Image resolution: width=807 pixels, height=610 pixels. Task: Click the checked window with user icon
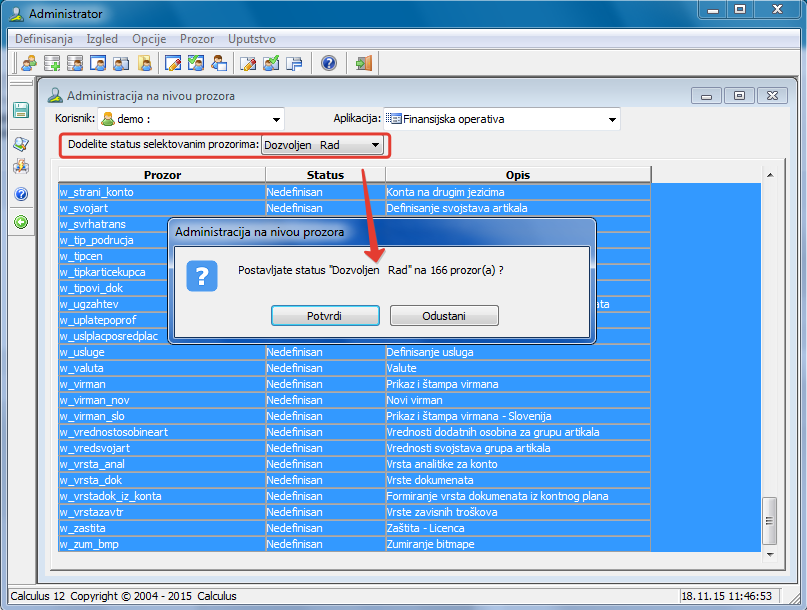tap(196, 63)
